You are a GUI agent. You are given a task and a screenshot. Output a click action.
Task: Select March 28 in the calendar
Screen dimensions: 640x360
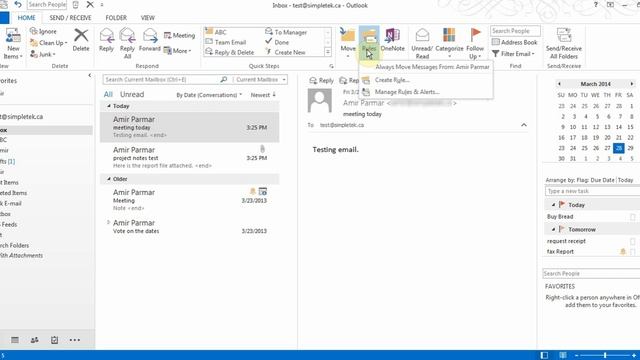coord(619,148)
